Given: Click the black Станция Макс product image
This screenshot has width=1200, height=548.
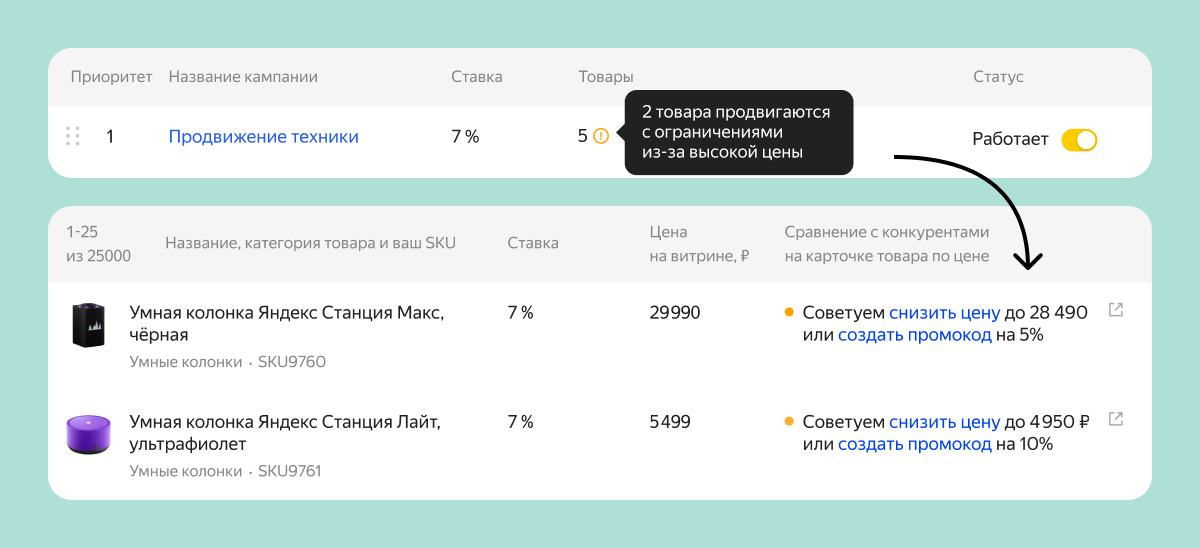Looking at the screenshot, I should [88, 326].
